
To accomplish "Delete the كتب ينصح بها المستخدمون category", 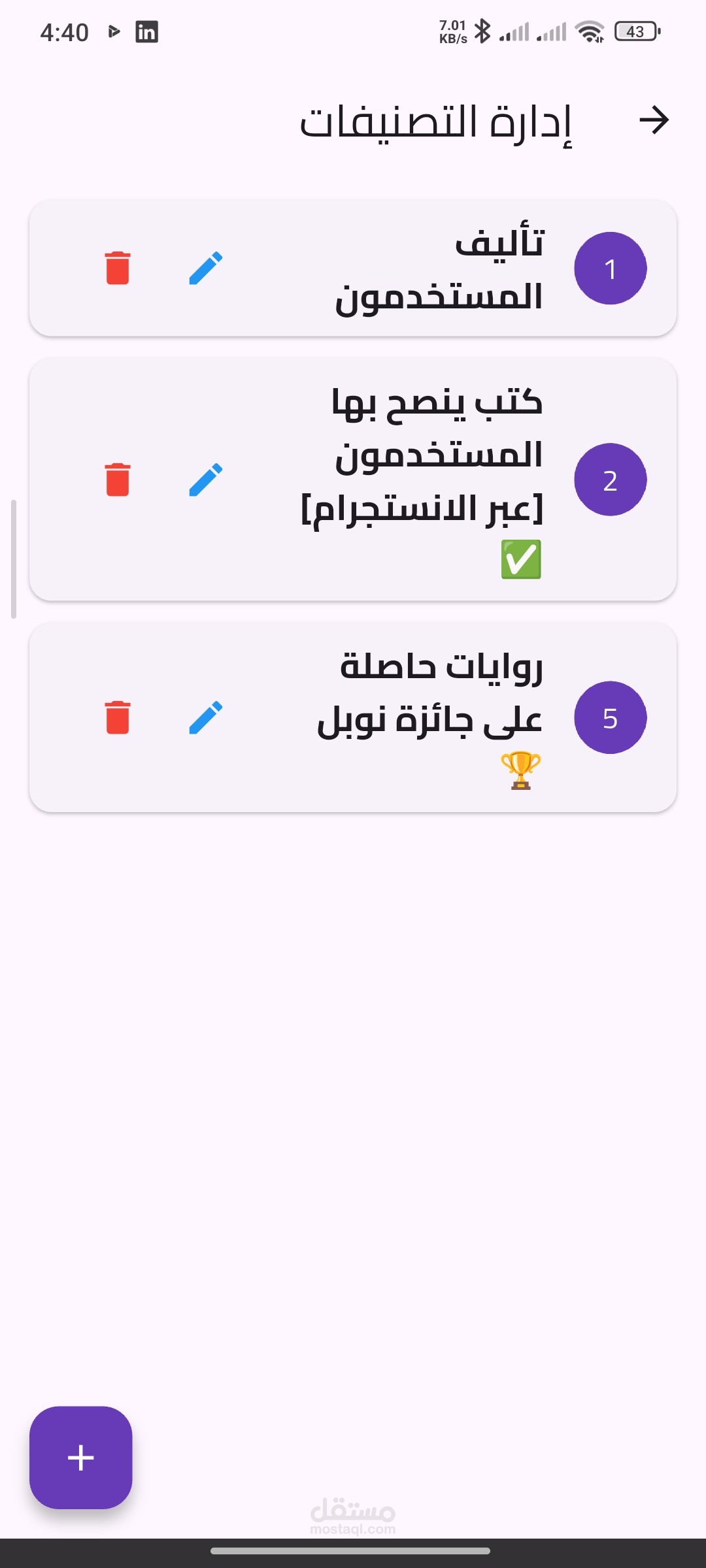I will pyautogui.click(x=118, y=480).
